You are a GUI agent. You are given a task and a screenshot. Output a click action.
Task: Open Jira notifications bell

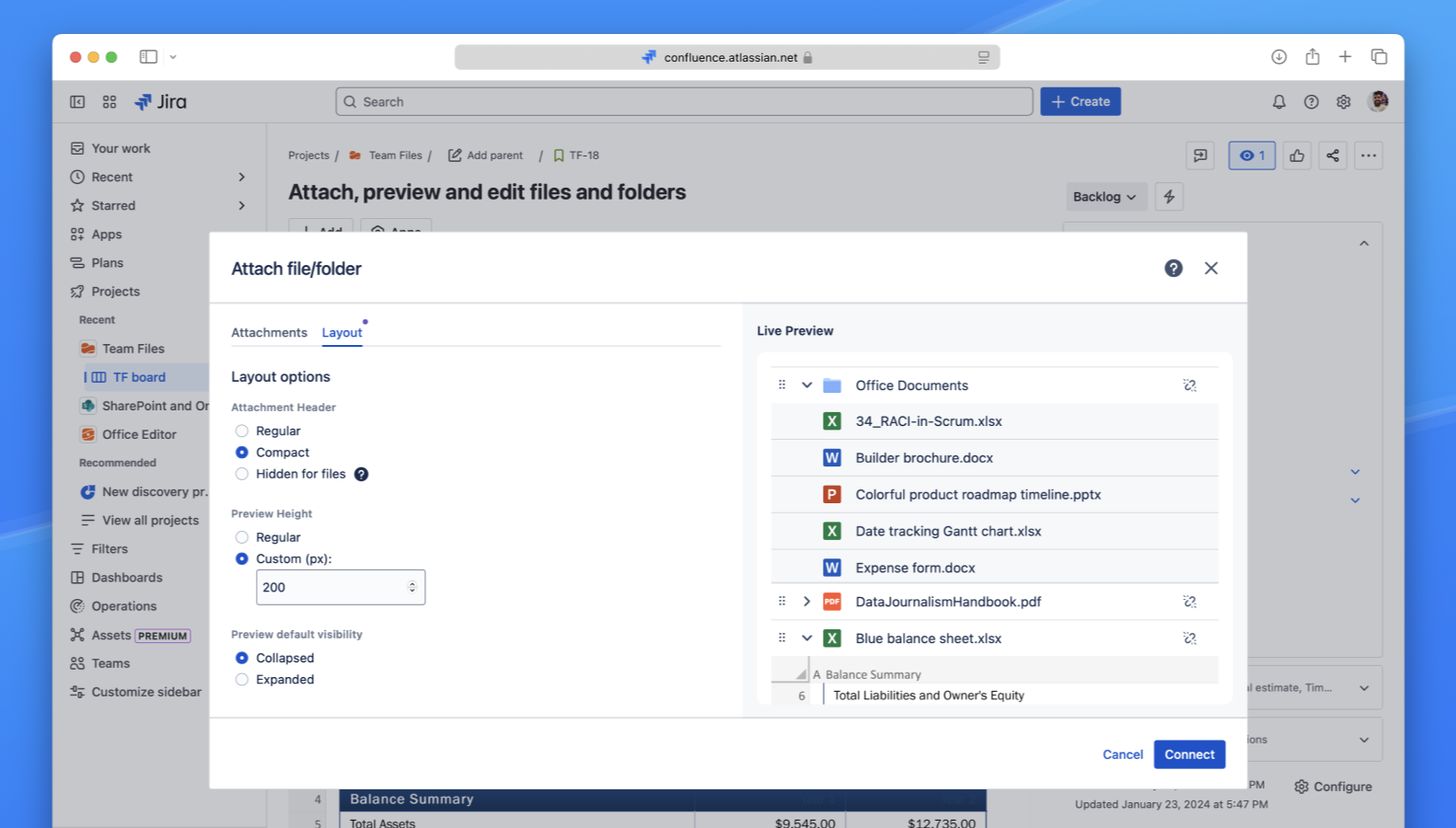[x=1279, y=102]
